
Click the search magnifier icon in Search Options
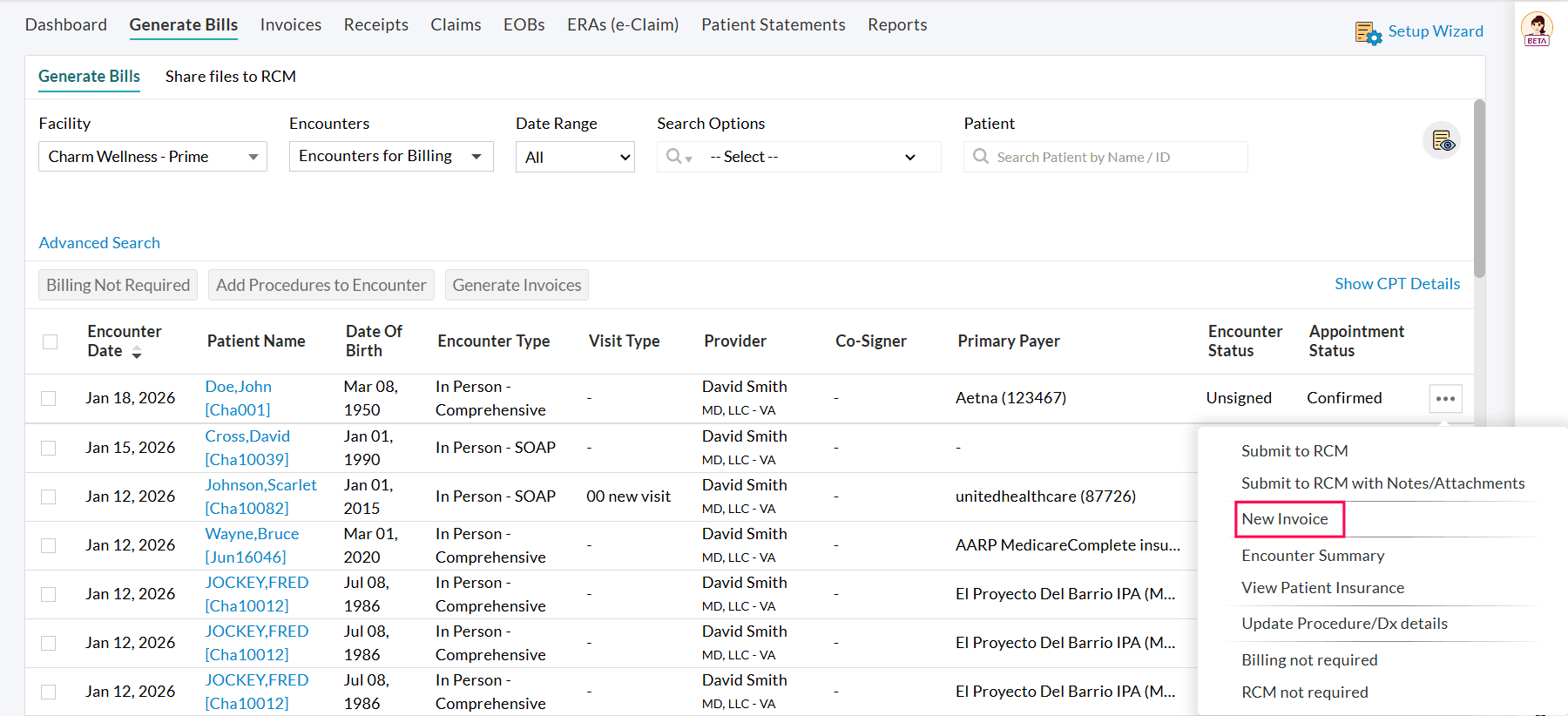pos(675,157)
